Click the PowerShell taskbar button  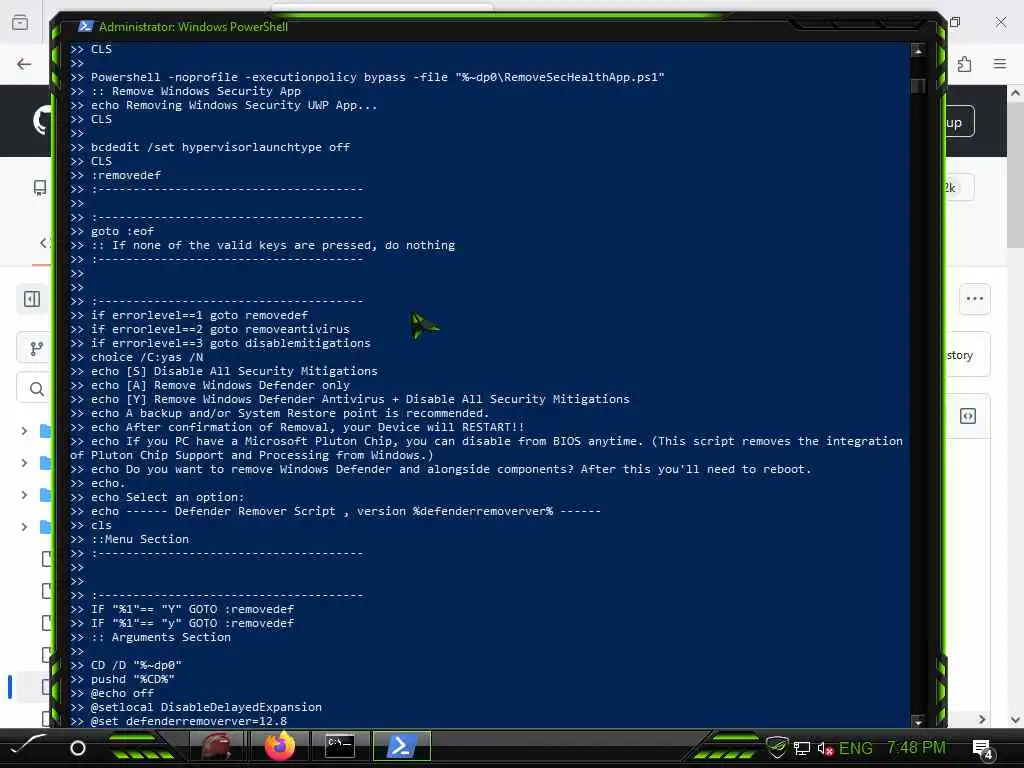click(402, 746)
